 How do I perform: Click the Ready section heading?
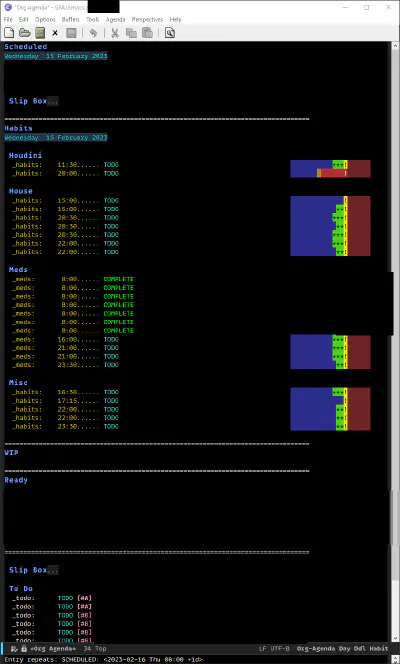(x=16, y=480)
